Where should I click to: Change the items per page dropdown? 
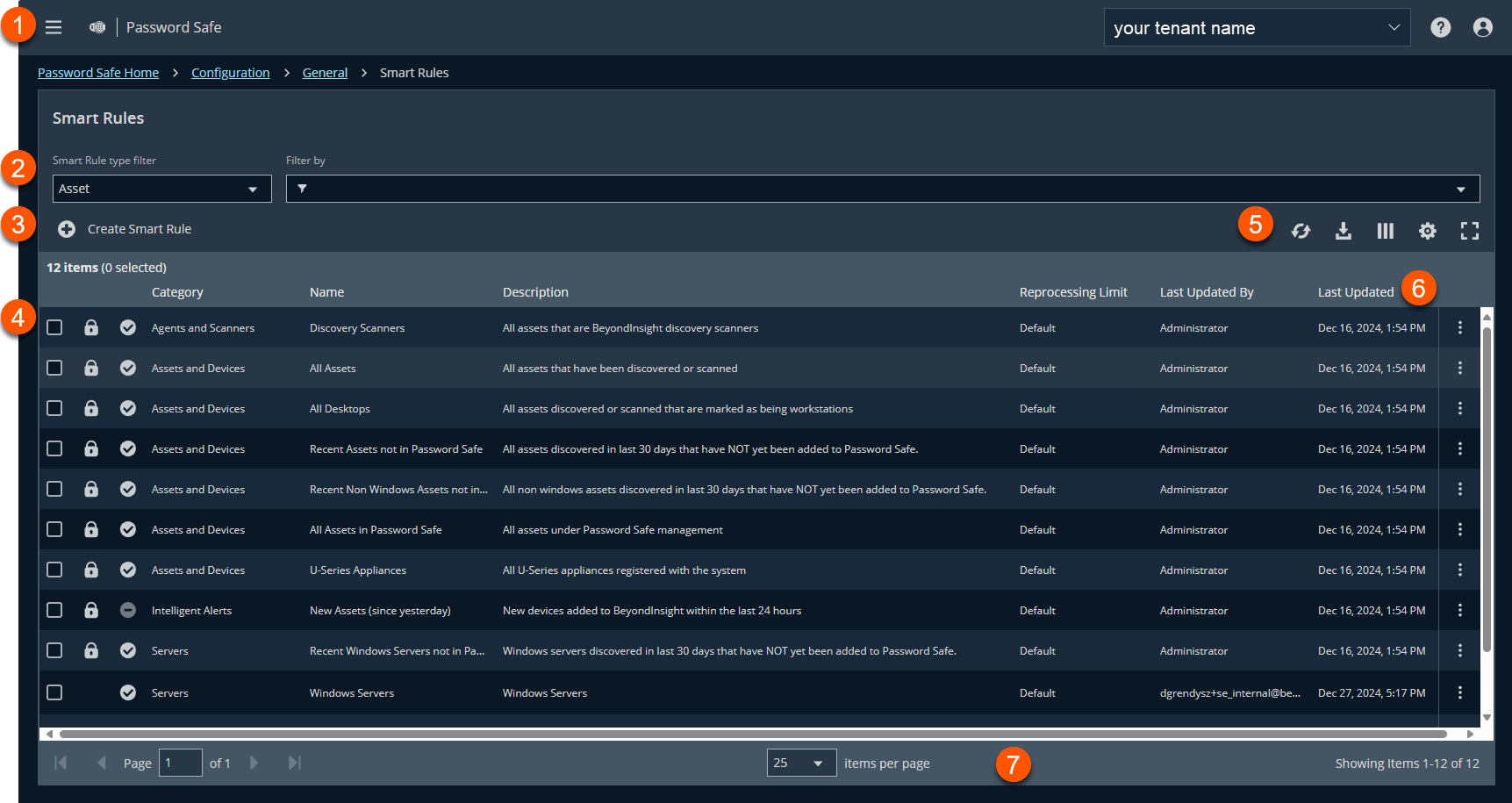(801, 763)
